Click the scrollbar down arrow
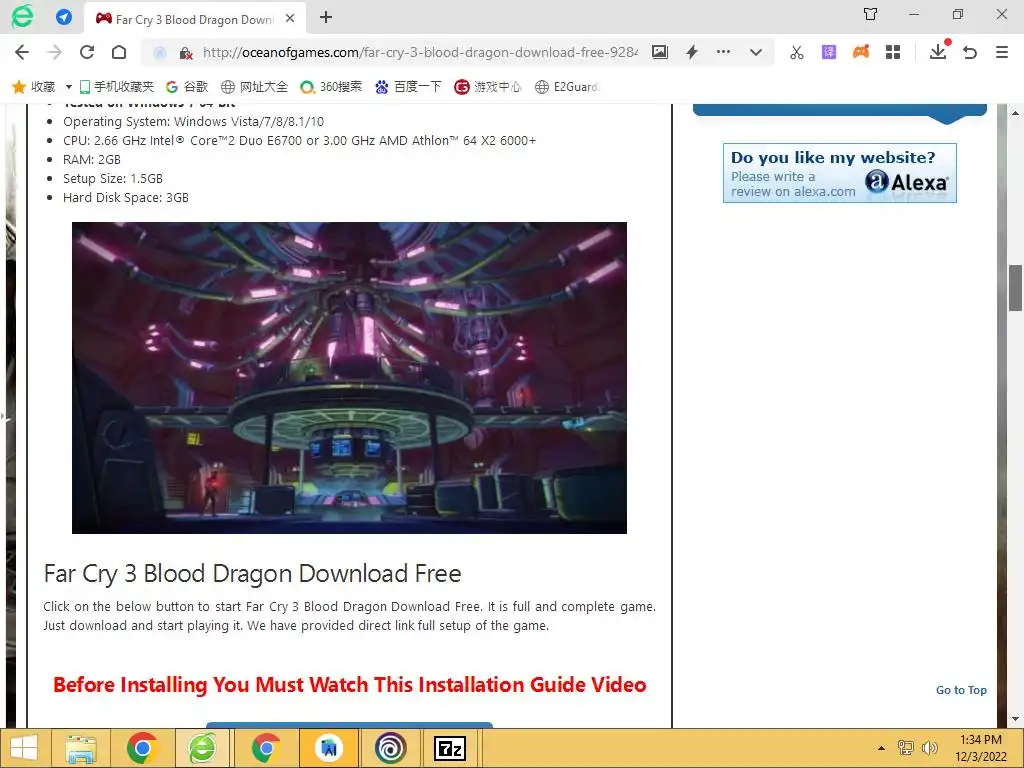The height and width of the screenshot is (768, 1024). pos(1015,719)
